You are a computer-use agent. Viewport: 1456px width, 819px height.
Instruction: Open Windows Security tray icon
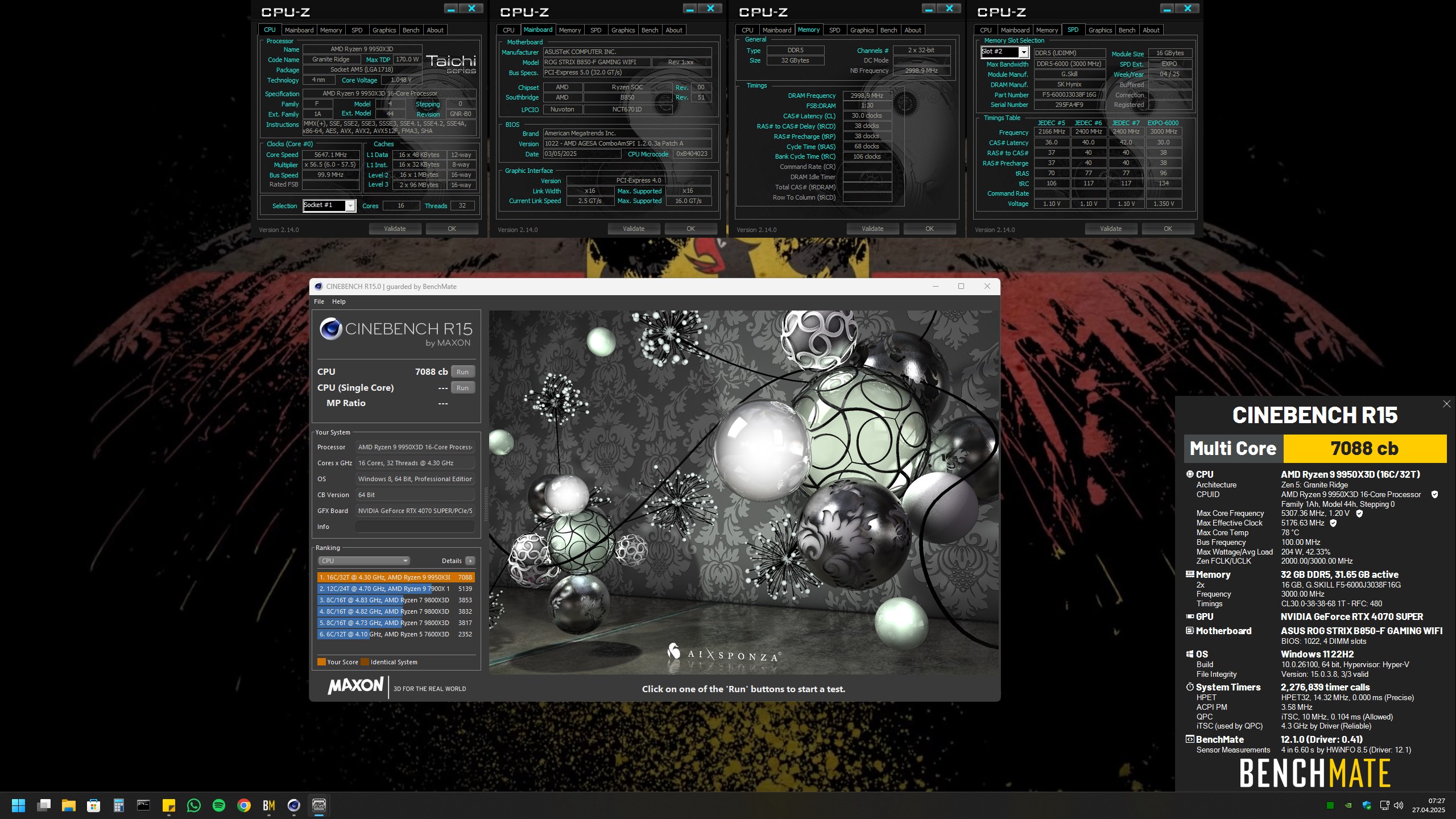point(1367,805)
